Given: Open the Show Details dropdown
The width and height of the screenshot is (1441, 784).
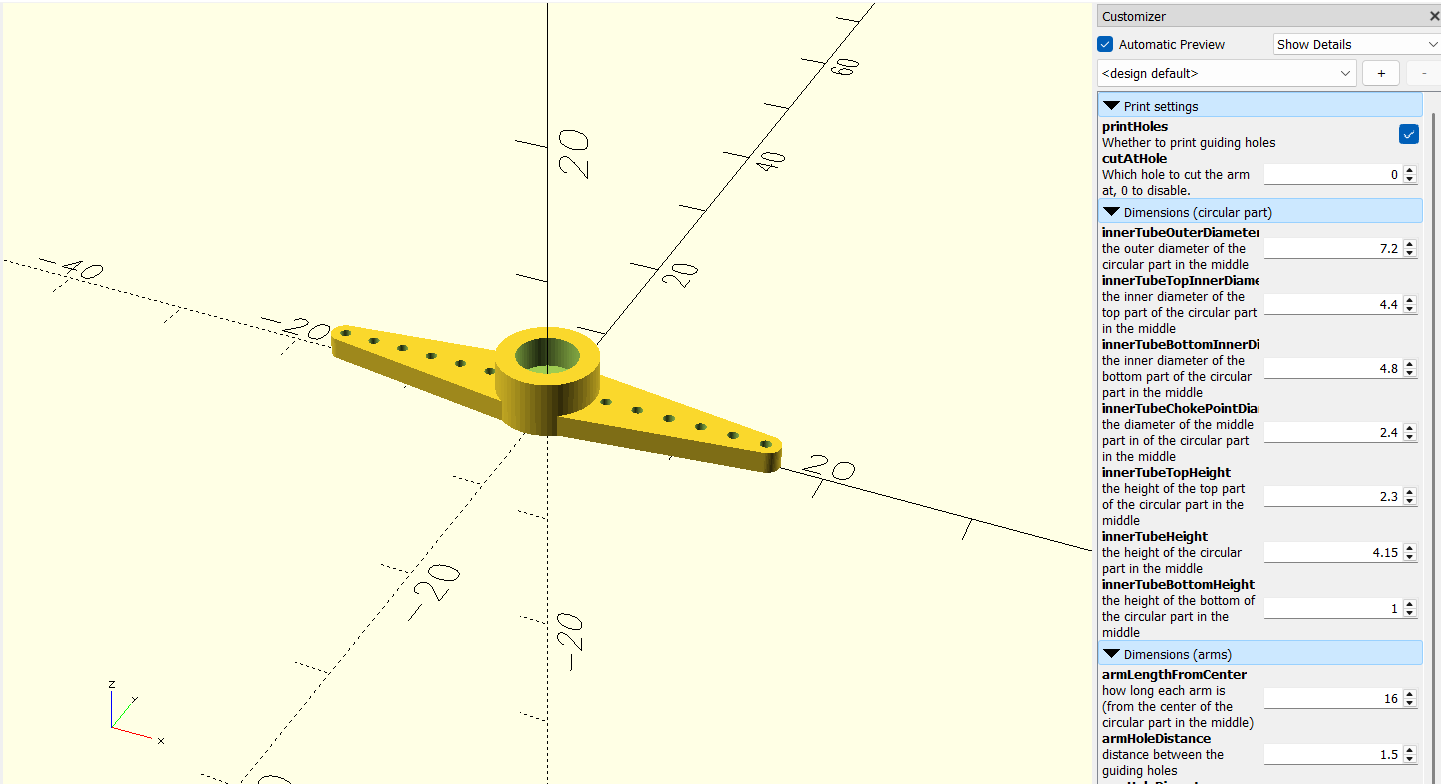Looking at the screenshot, I should pyautogui.click(x=1357, y=44).
